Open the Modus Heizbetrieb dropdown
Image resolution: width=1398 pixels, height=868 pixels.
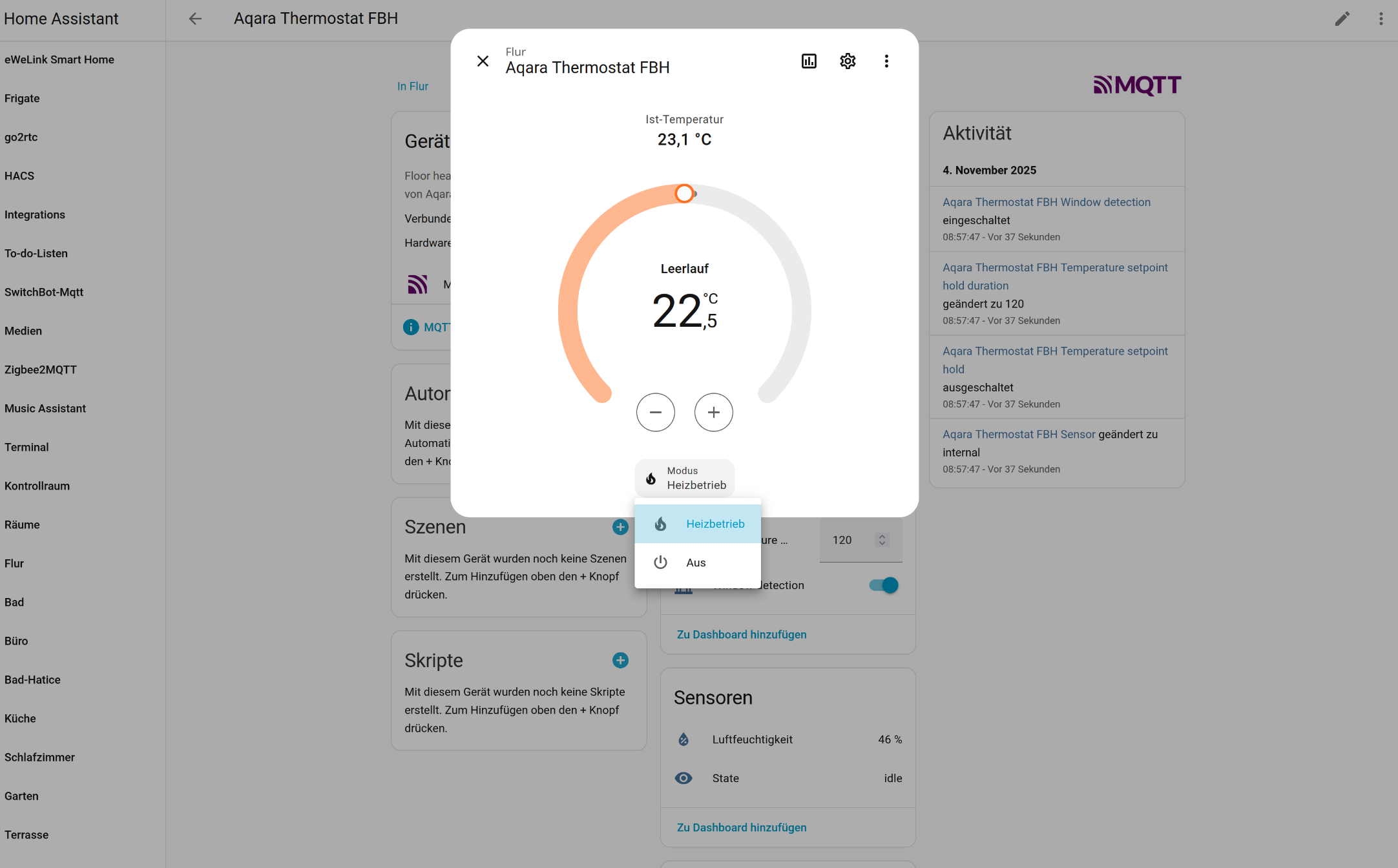pos(685,478)
